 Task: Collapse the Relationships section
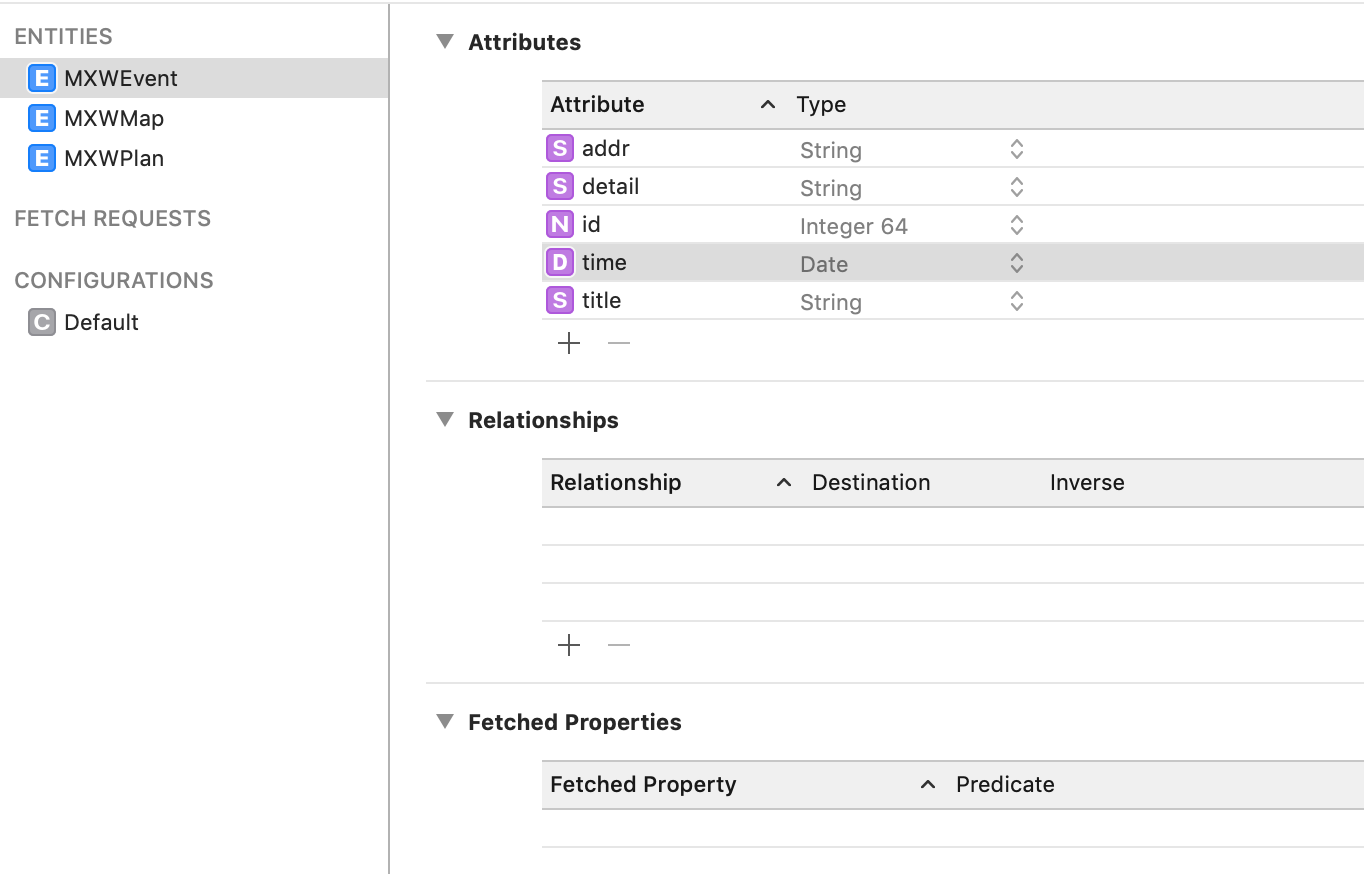(445, 419)
